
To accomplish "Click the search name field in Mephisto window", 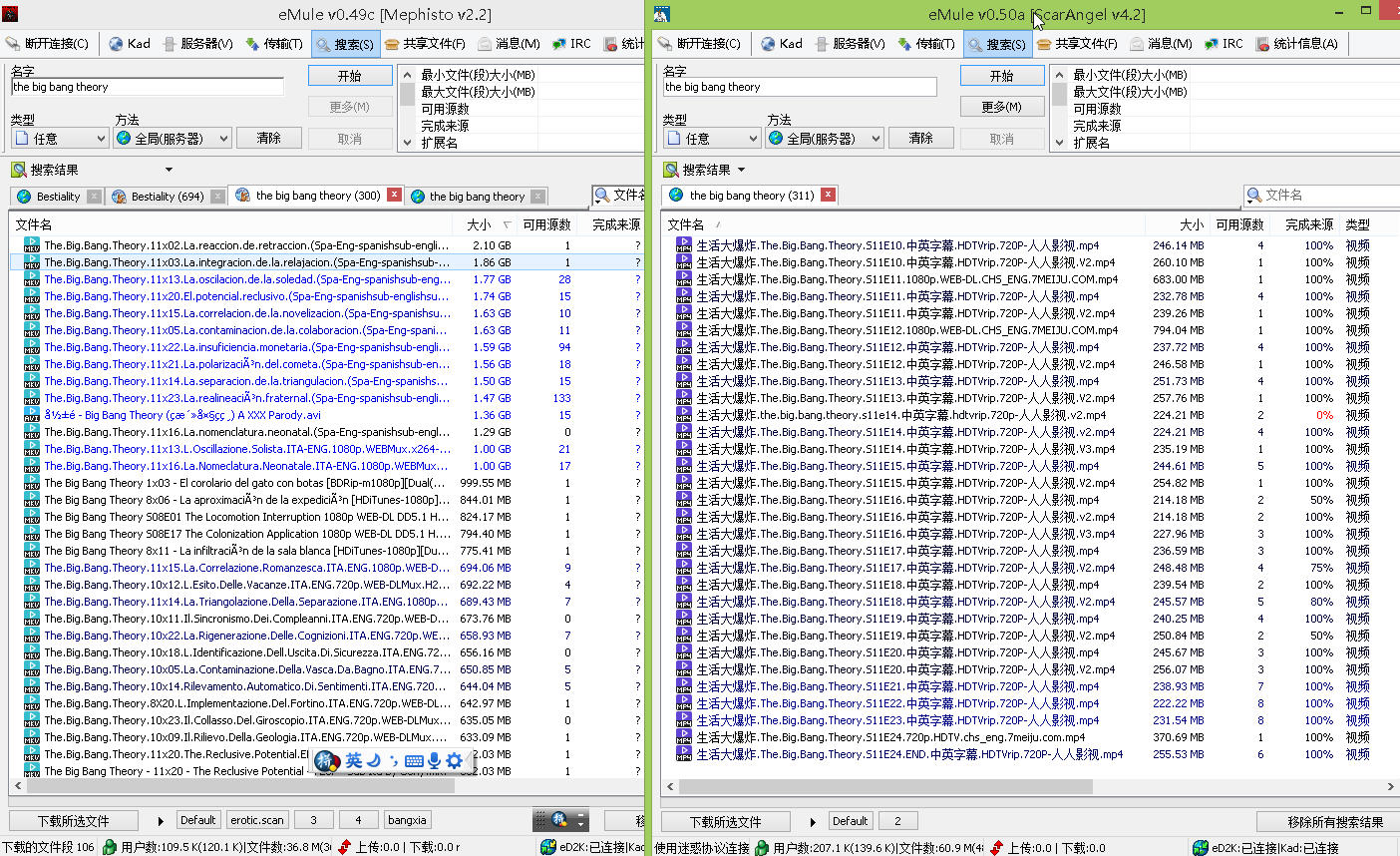I will (x=148, y=87).
